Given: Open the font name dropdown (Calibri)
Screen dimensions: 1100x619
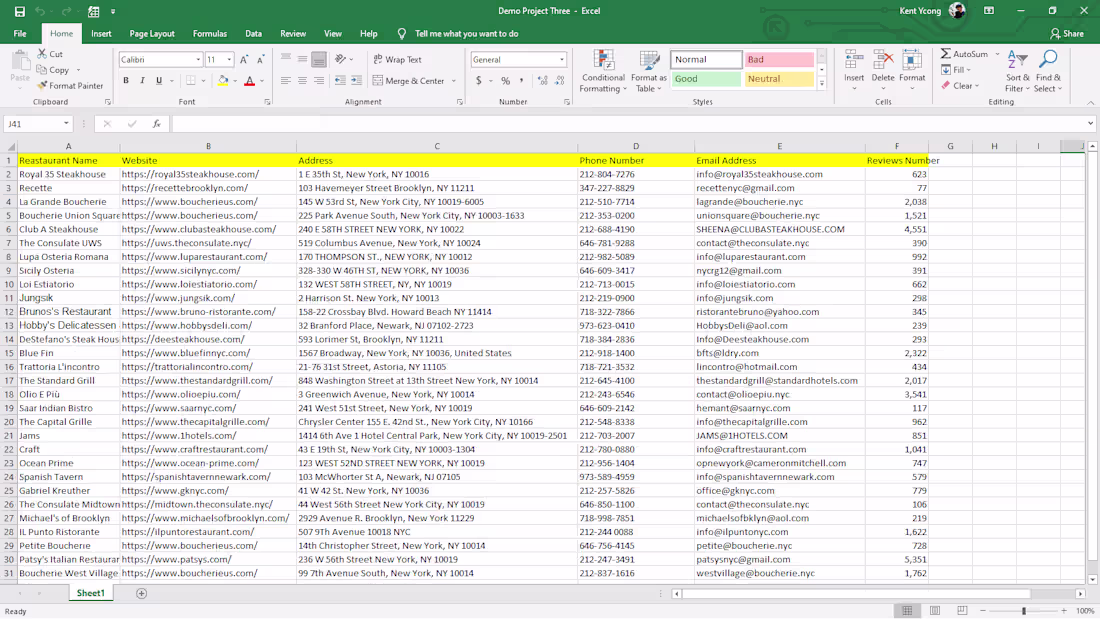Looking at the screenshot, I should (x=197, y=60).
